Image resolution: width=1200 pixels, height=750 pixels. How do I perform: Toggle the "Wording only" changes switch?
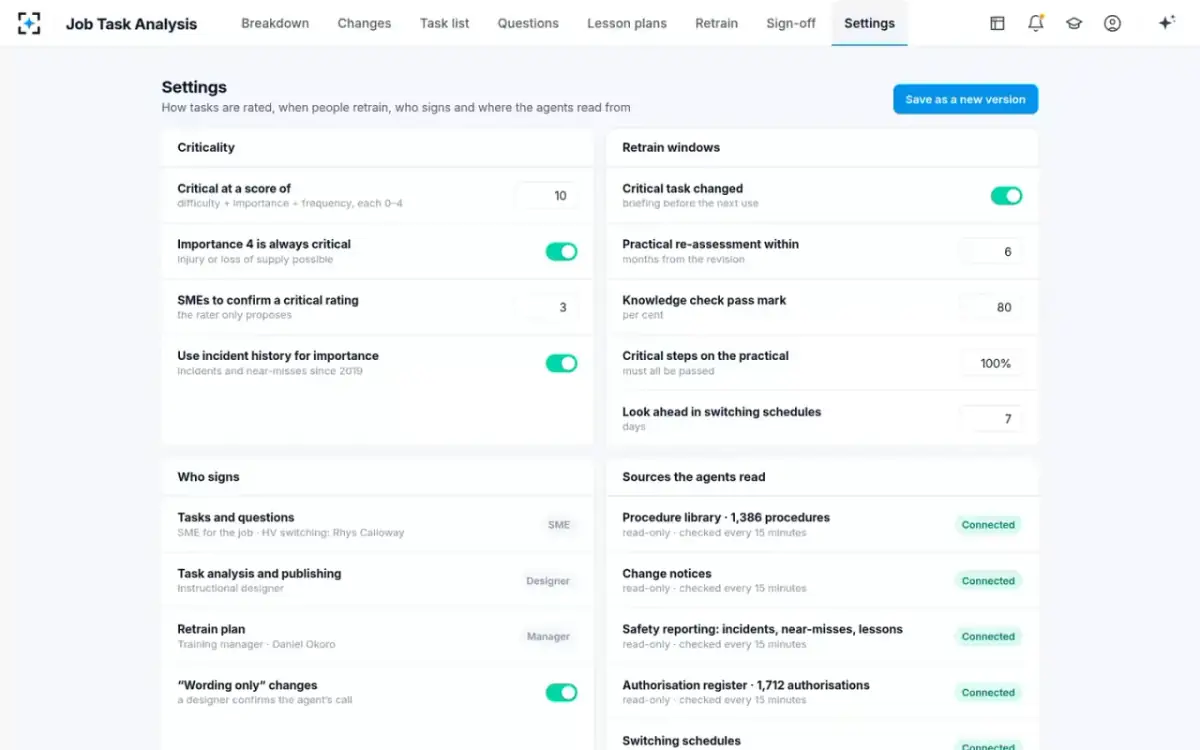pyautogui.click(x=561, y=692)
